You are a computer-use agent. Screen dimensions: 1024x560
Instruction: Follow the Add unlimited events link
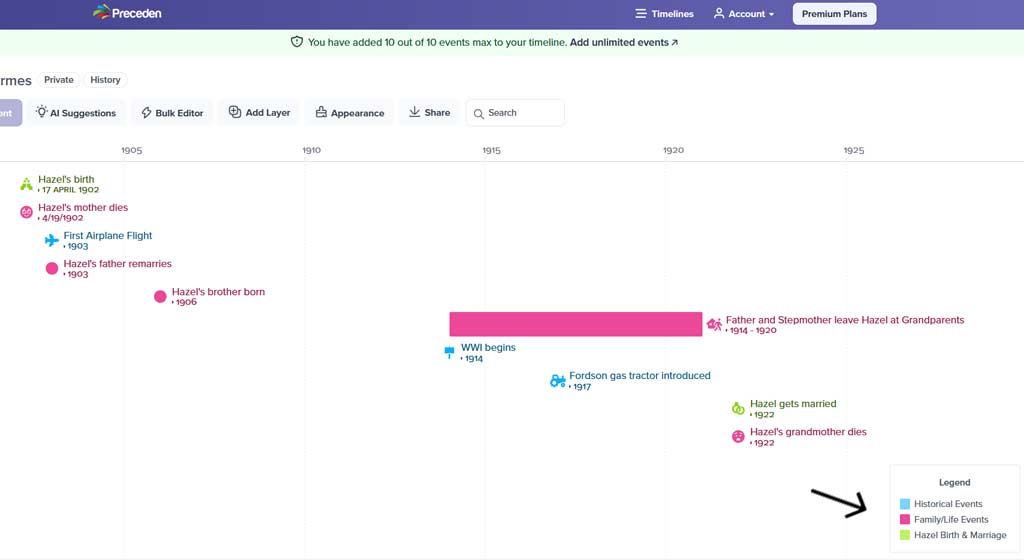(623, 43)
